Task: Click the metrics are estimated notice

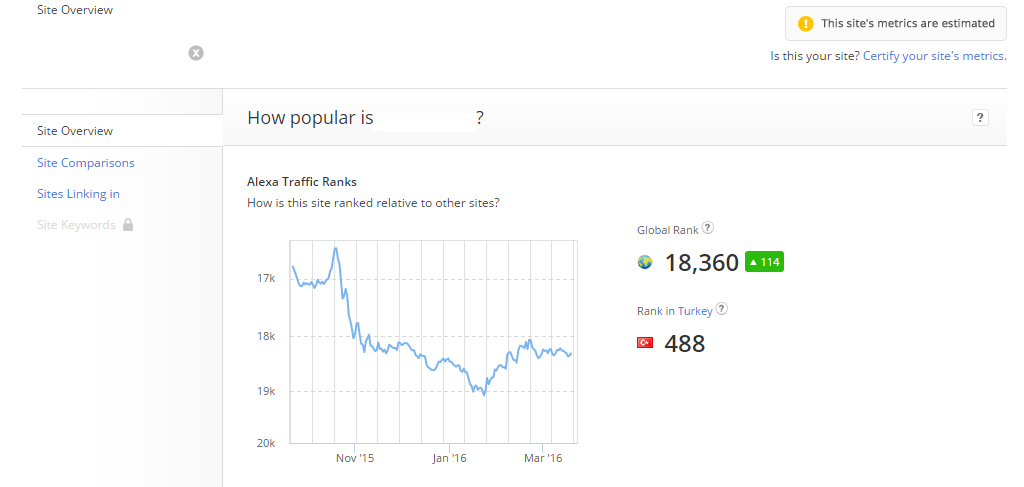Action: pos(907,23)
